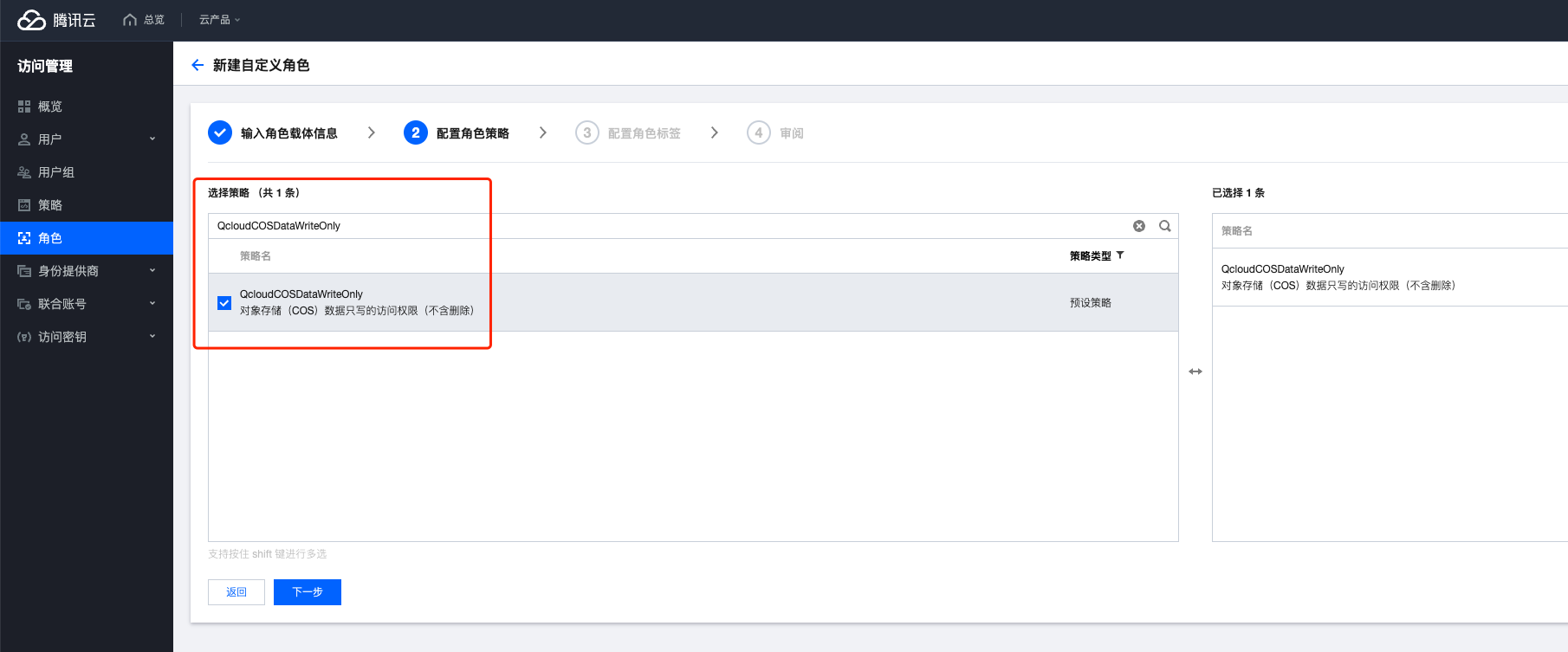Click the 策略名 header in selected panel
Screen dimensions: 1568x652
[x=1237, y=231]
